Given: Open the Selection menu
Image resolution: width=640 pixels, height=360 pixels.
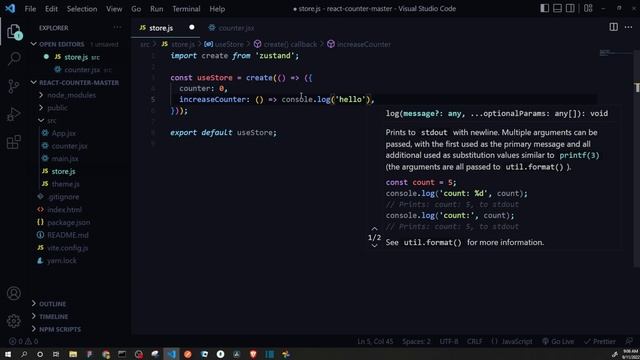Looking at the screenshot, I should [82, 9].
